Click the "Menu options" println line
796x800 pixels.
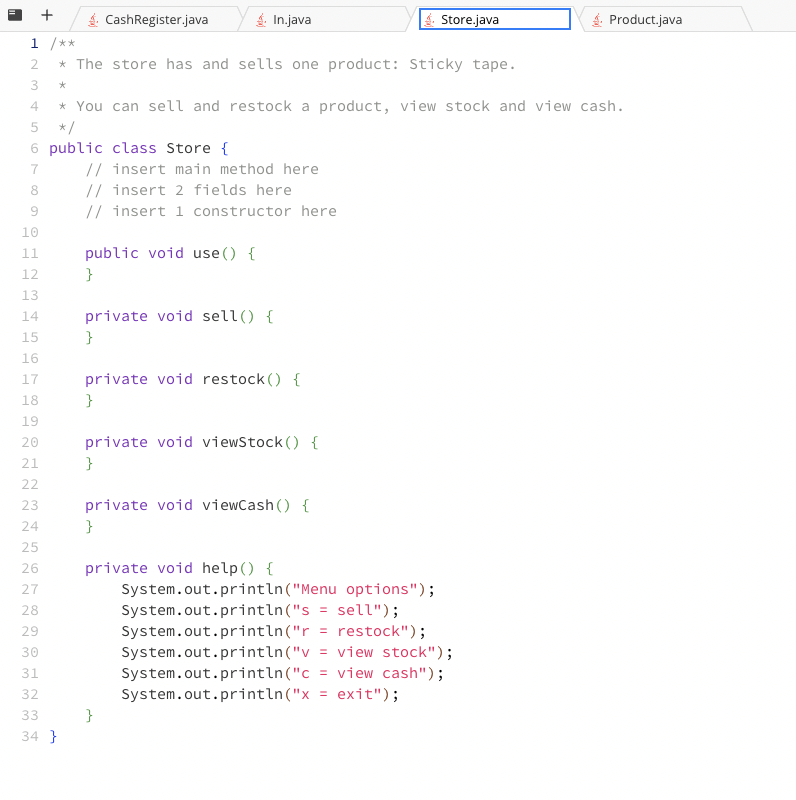tap(278, 589)
